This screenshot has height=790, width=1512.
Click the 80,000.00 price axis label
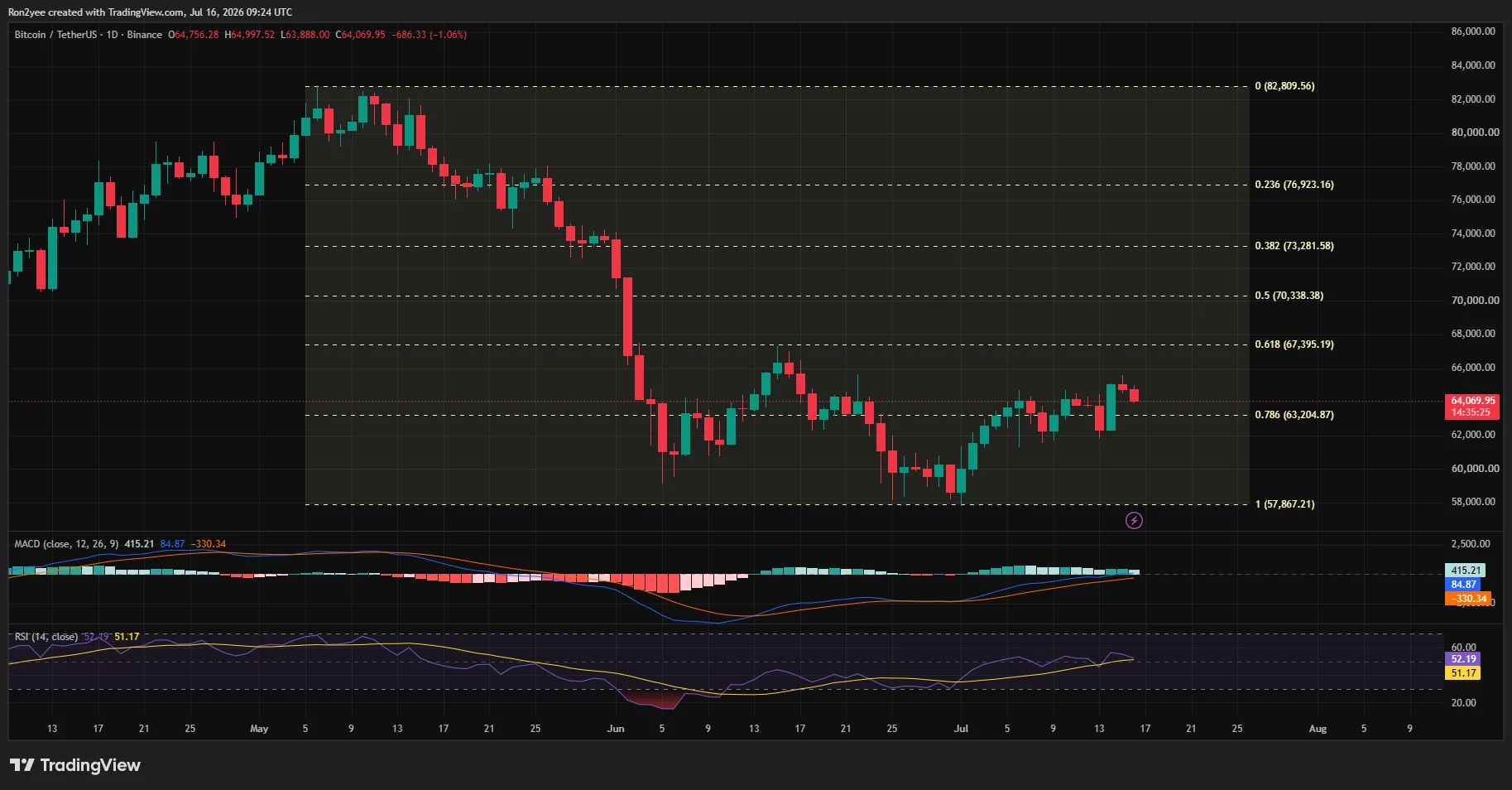click(1475, 132)
